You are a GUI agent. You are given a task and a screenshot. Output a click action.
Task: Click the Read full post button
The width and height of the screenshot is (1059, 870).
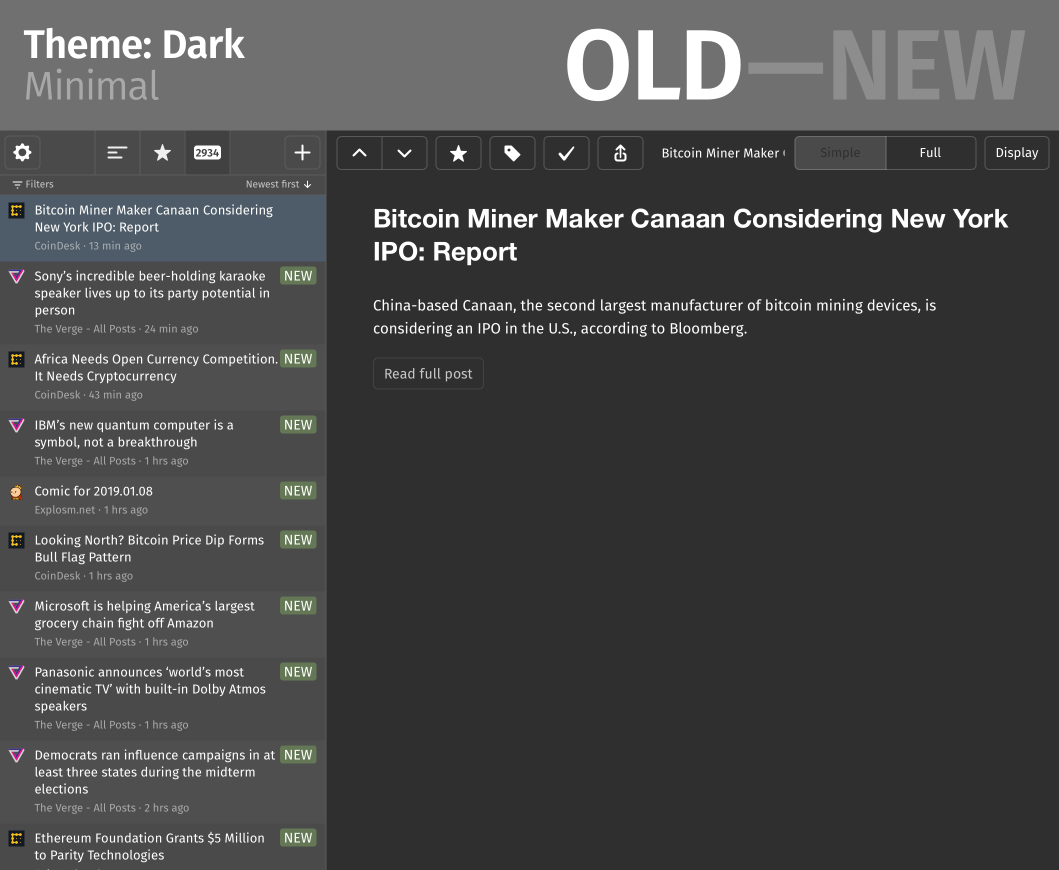[x=428, y=374]
